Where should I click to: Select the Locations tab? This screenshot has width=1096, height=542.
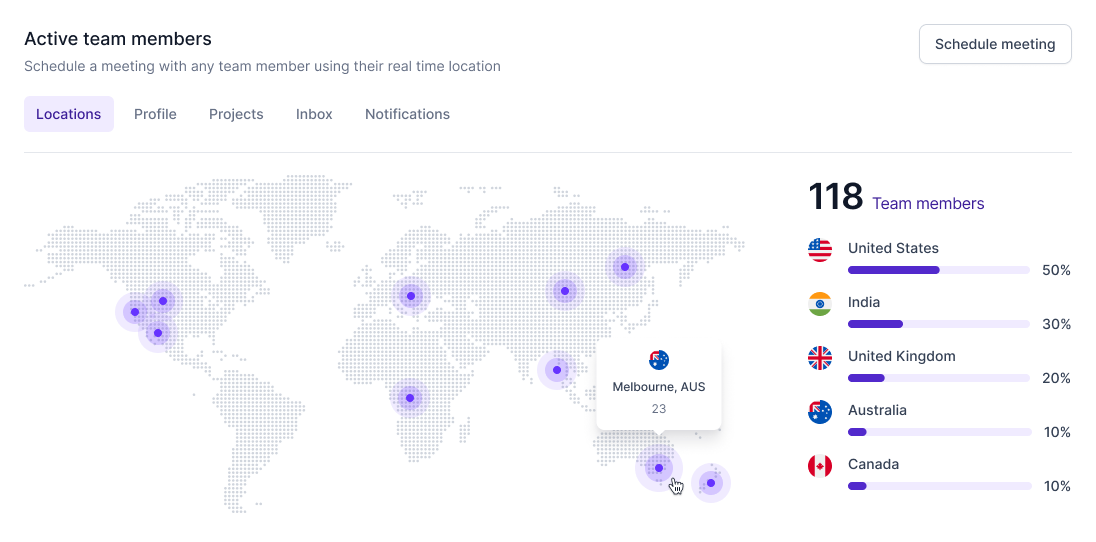(68, 114)
